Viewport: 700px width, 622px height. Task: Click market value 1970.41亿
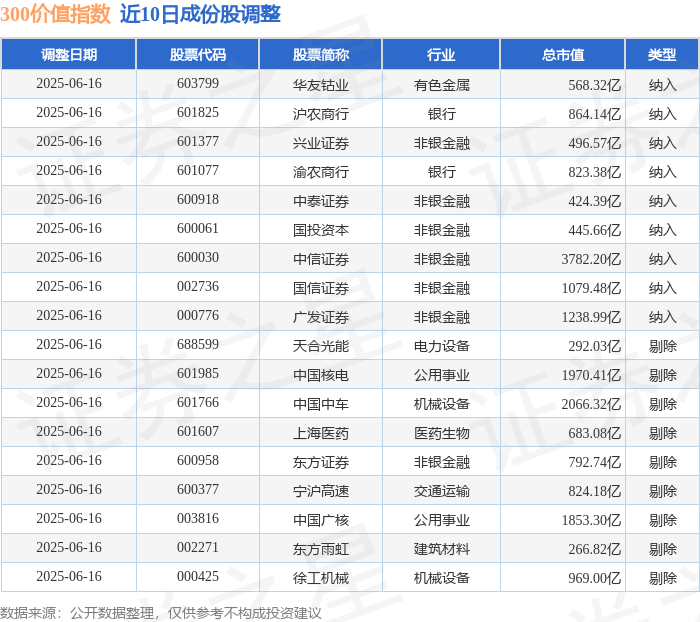point(591,375)
